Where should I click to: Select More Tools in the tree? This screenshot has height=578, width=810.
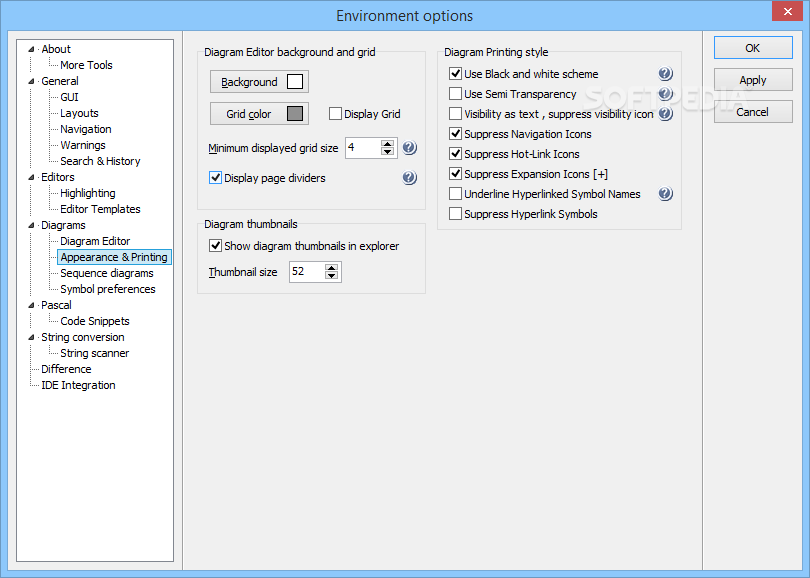(x=86, y=65)
